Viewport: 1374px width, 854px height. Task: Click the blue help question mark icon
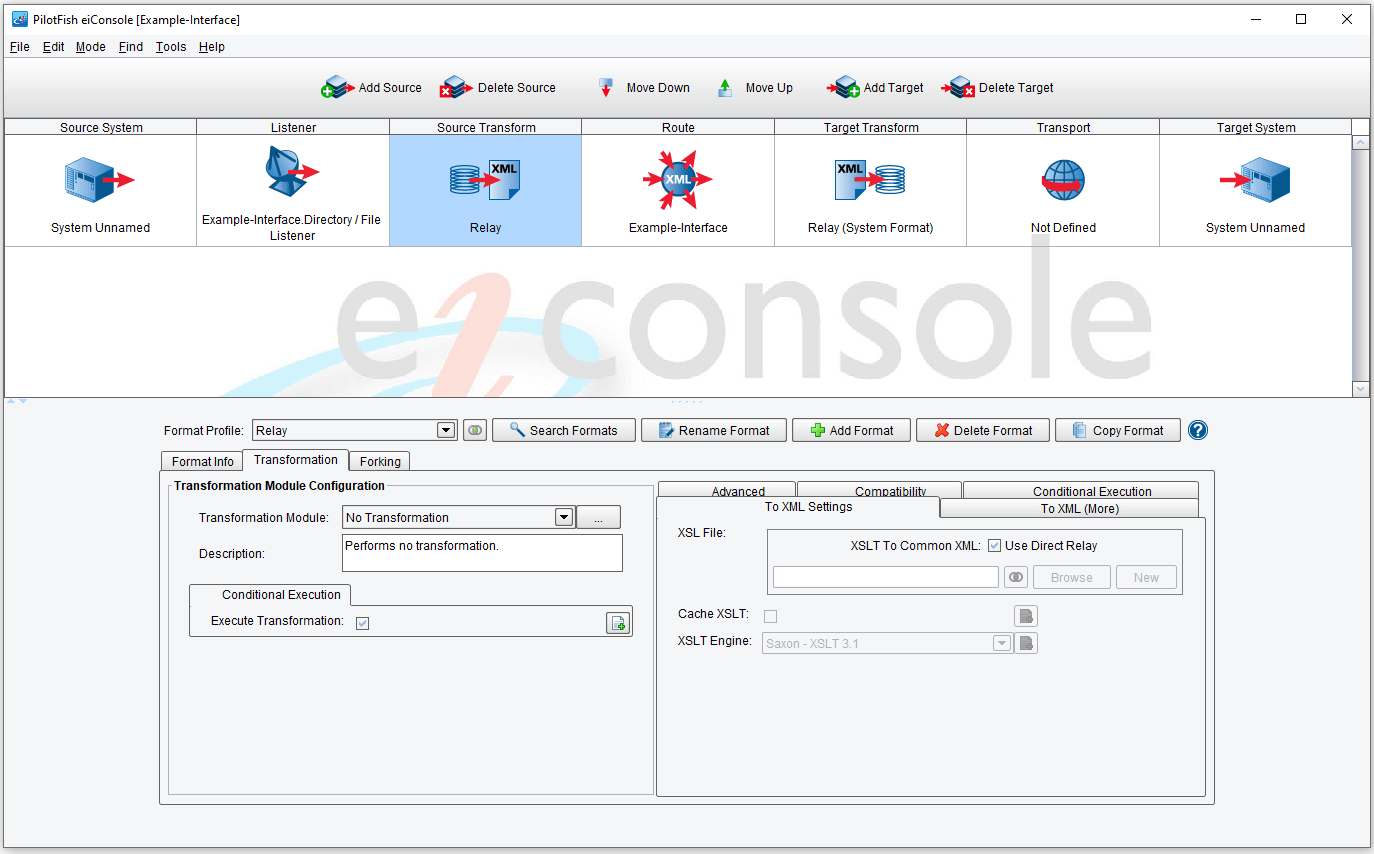pos(1198,430)
